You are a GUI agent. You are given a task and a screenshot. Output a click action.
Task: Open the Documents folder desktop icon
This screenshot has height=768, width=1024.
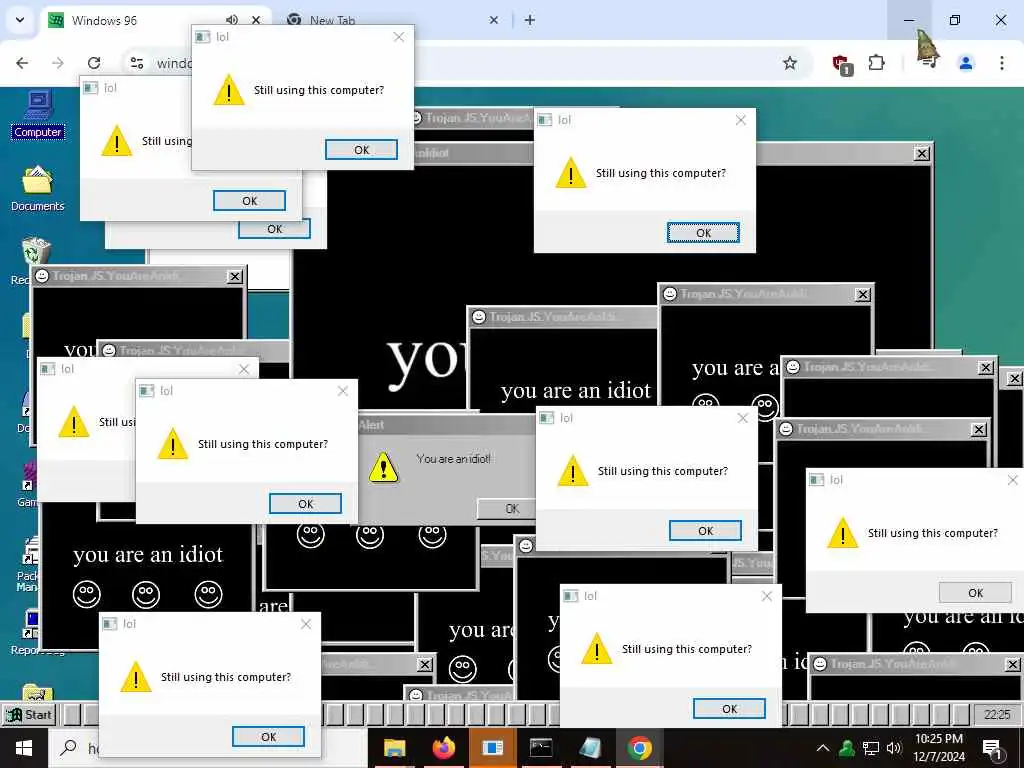coord(37,189)
